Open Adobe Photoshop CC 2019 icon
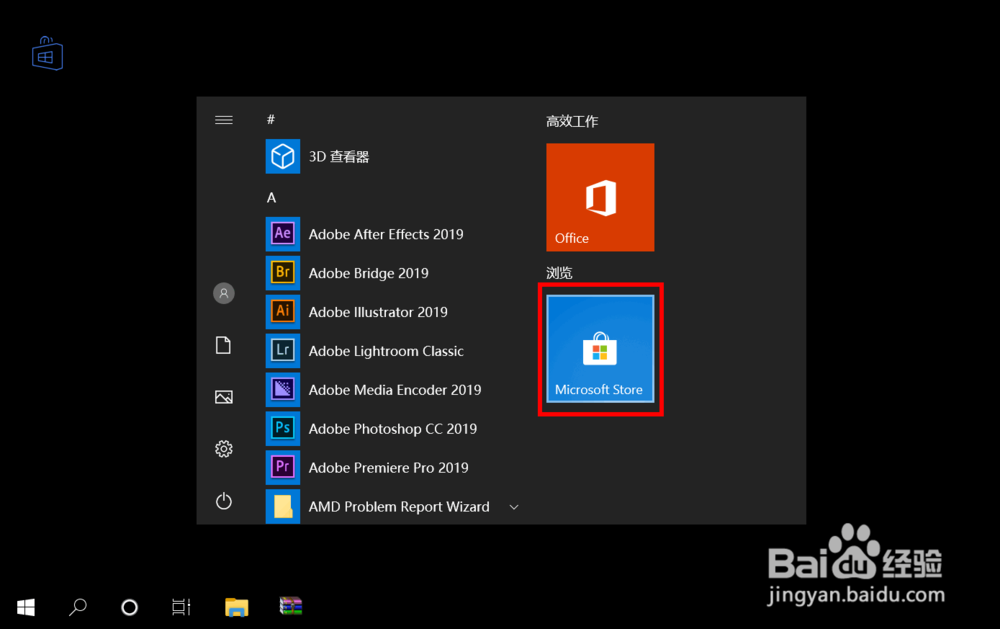The height and width of the screenshot is (629, 1000). coord(283,429)
